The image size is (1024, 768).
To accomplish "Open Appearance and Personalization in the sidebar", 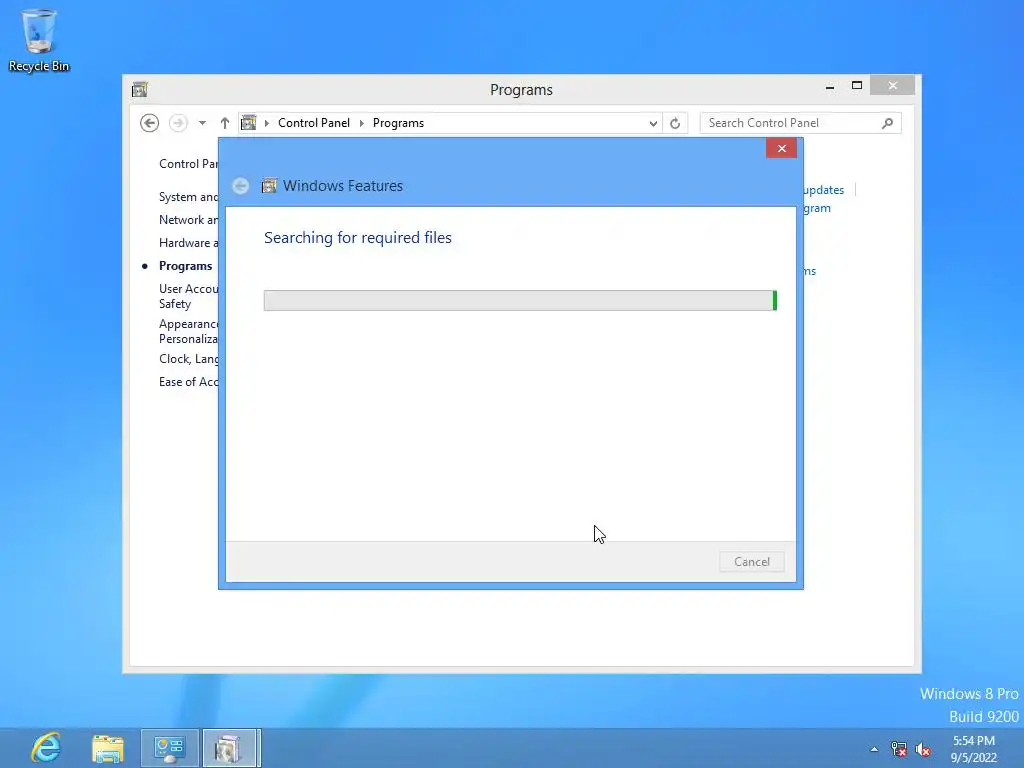I will click(188, 331).
